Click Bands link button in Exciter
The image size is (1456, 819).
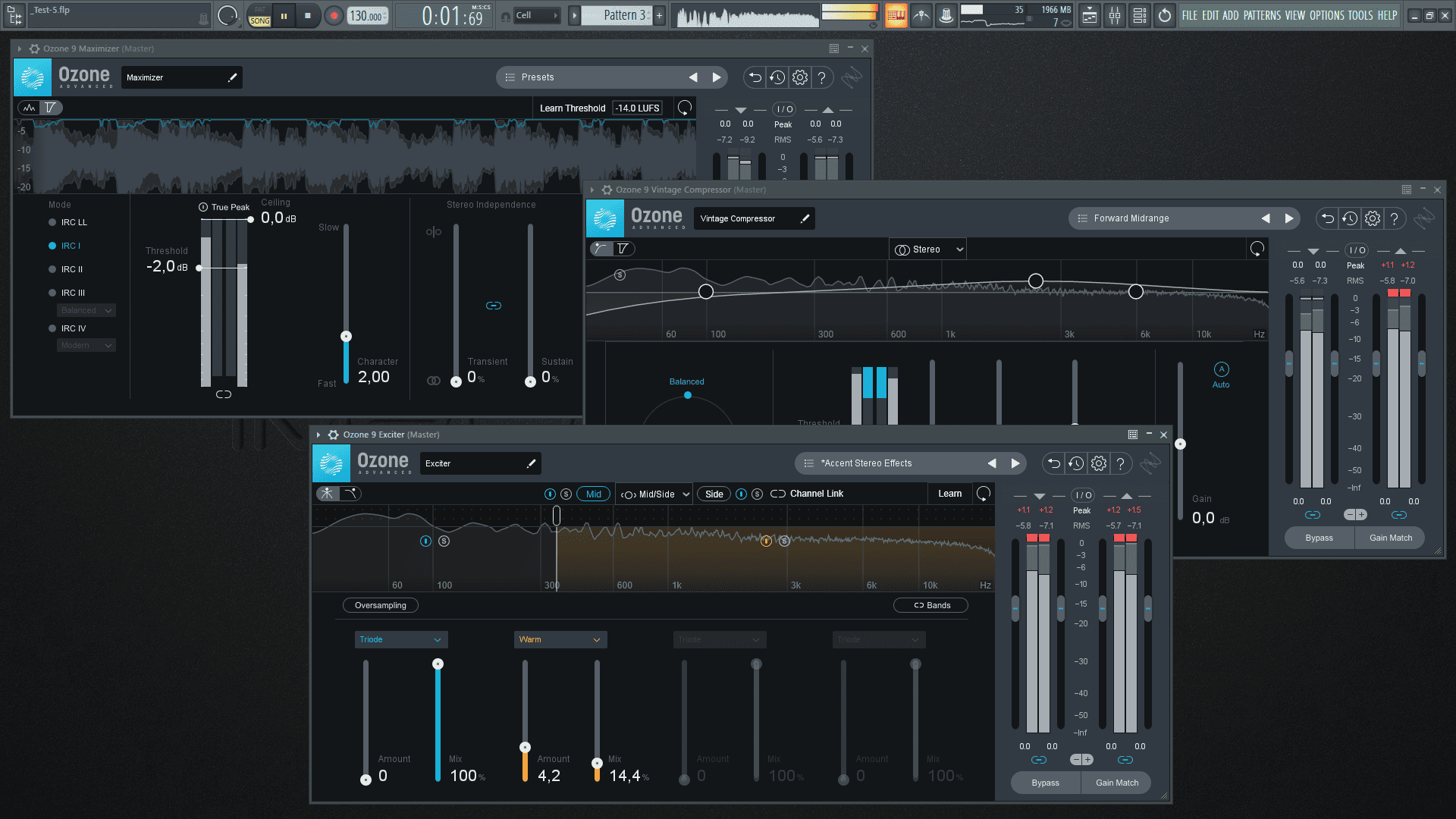point(931,605)
